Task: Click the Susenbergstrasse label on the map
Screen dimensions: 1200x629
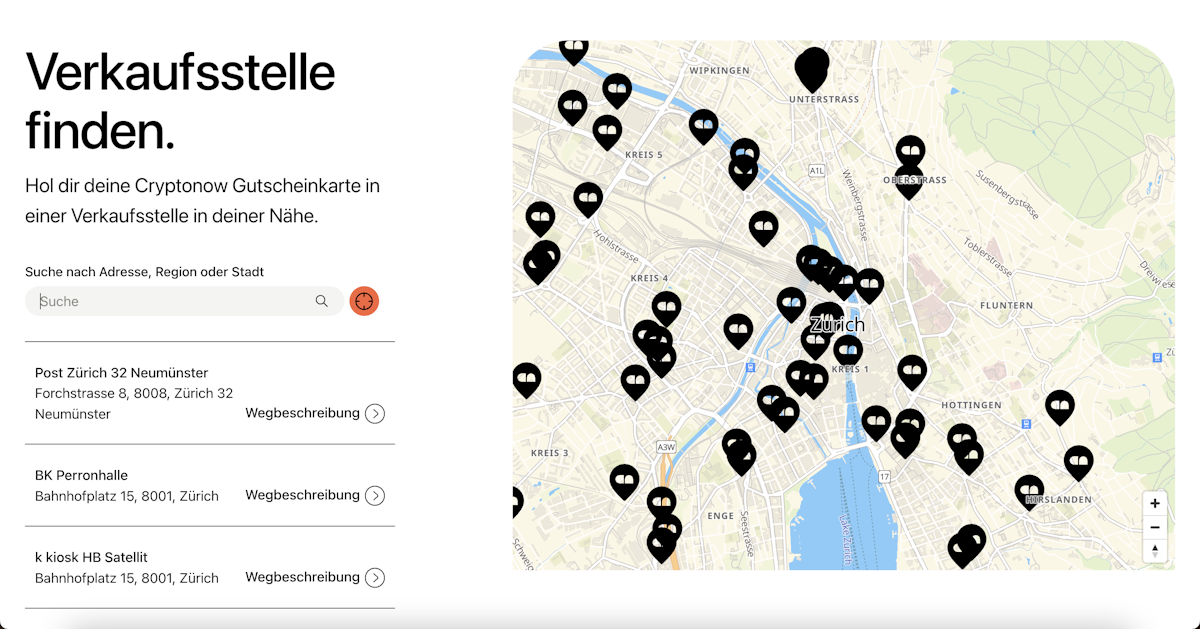Action: point(1007,192)
